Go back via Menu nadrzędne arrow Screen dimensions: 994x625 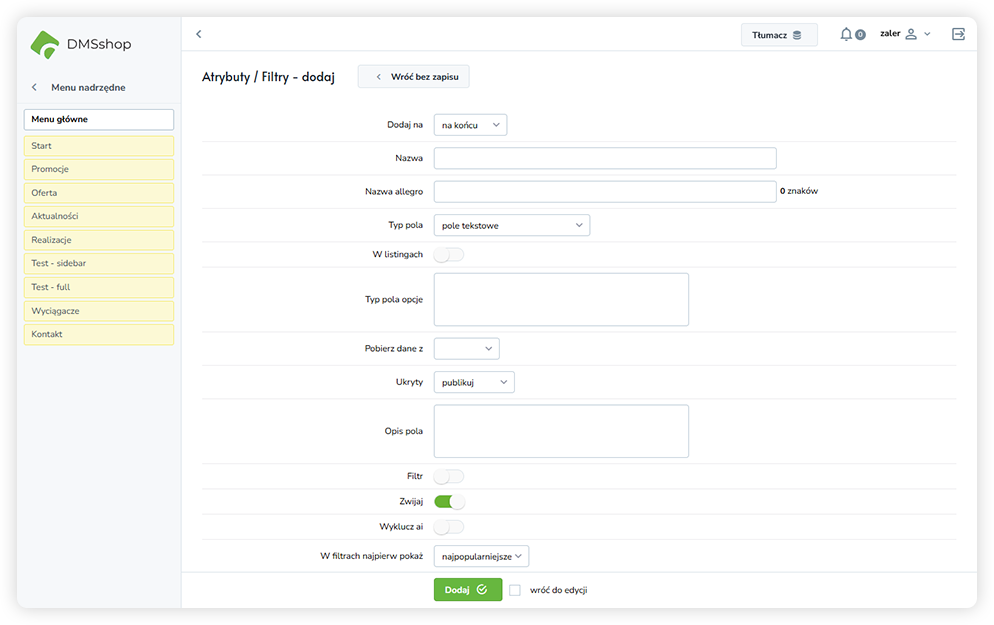pos(35,88)
